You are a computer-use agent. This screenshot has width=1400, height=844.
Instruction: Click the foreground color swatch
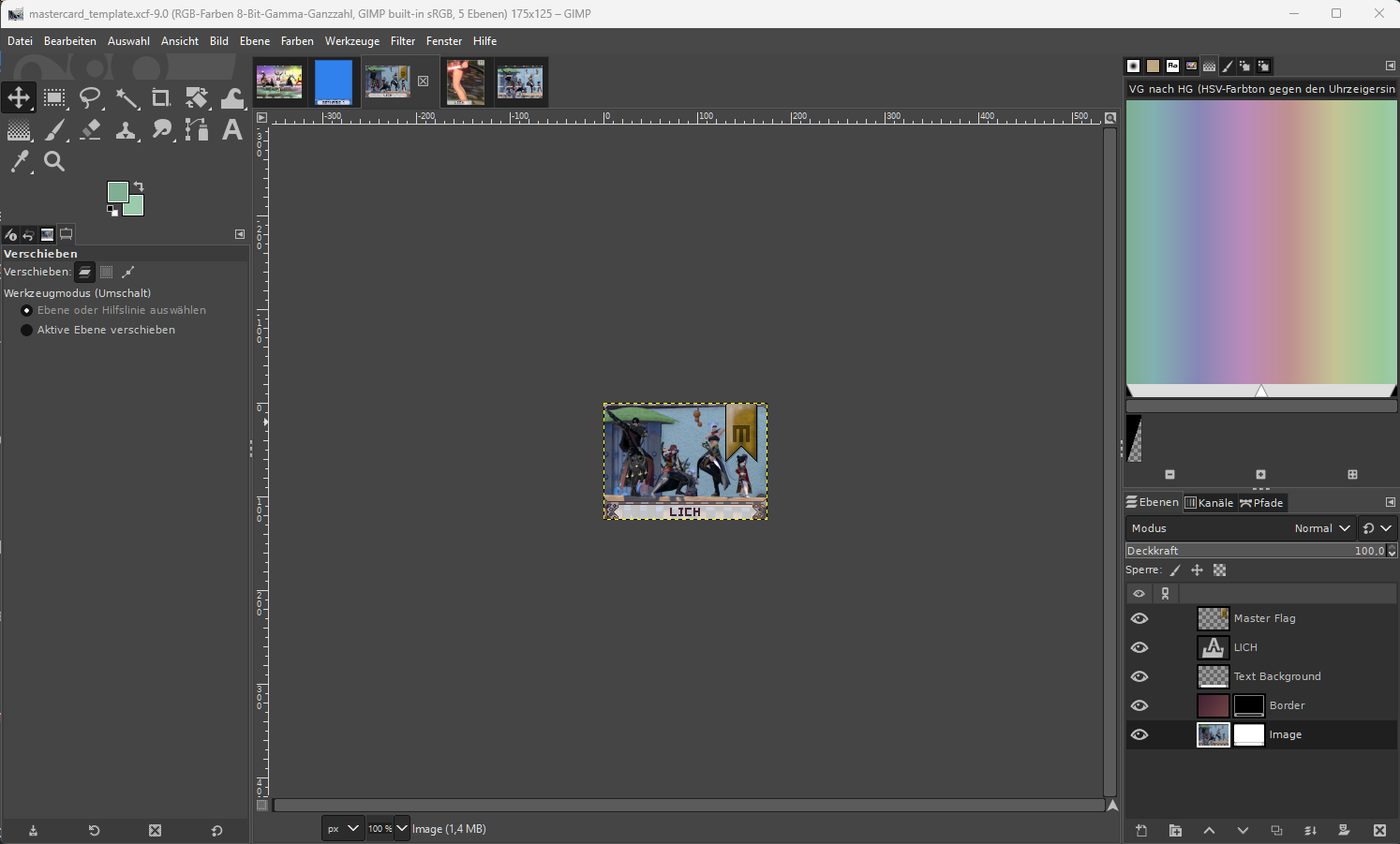[x=116, y=191]
